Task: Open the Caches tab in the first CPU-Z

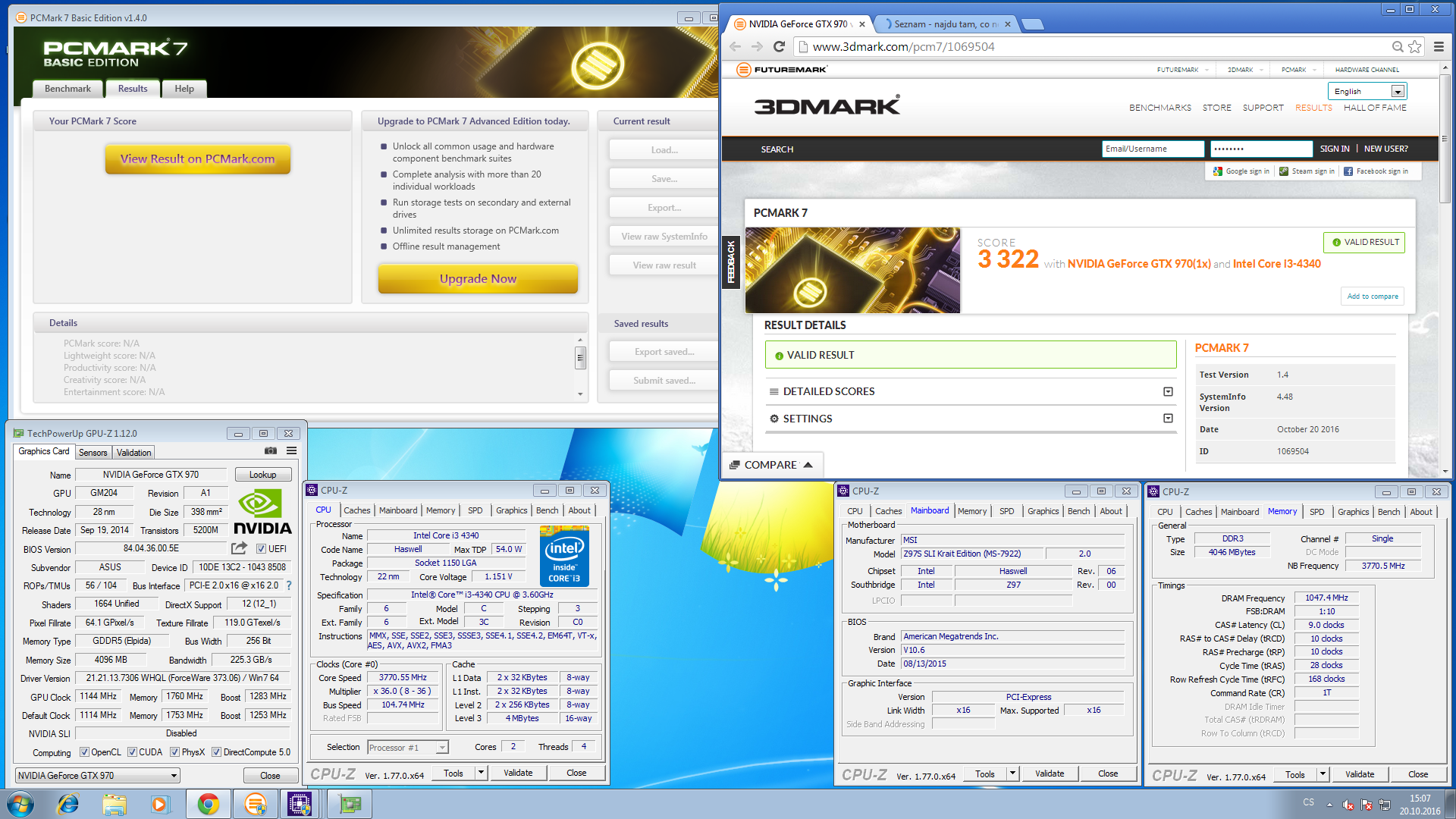Action: (x=357, y=511)
